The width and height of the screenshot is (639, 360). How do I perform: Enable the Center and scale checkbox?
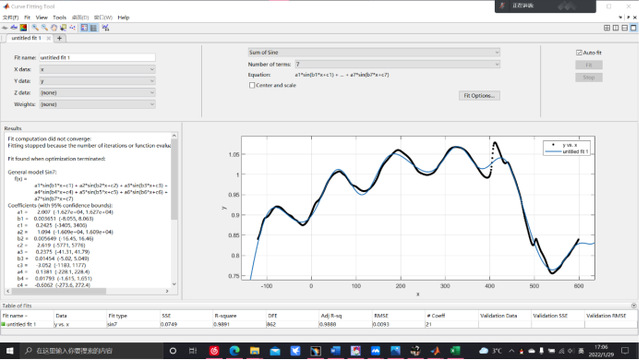252,85
